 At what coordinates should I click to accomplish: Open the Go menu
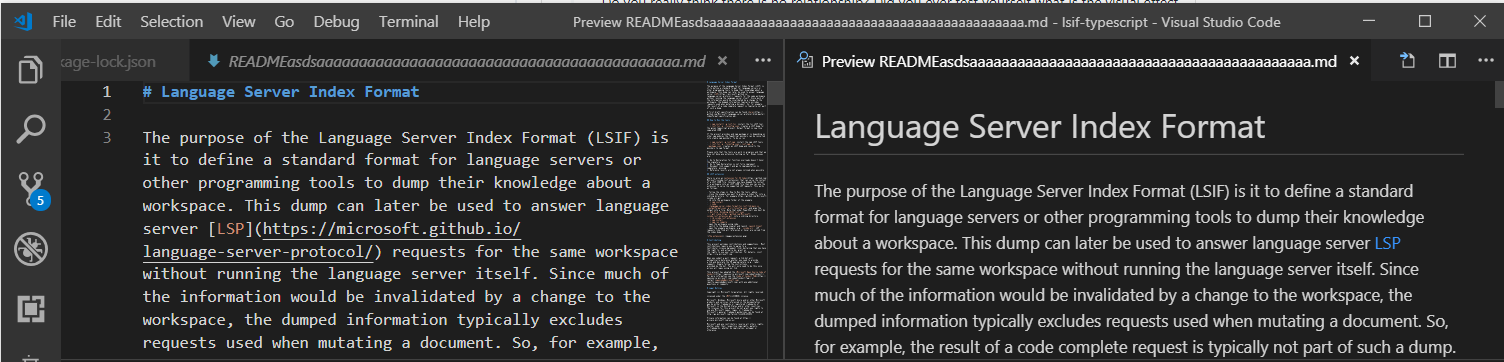pyautogui.click(x=284, y=21)
